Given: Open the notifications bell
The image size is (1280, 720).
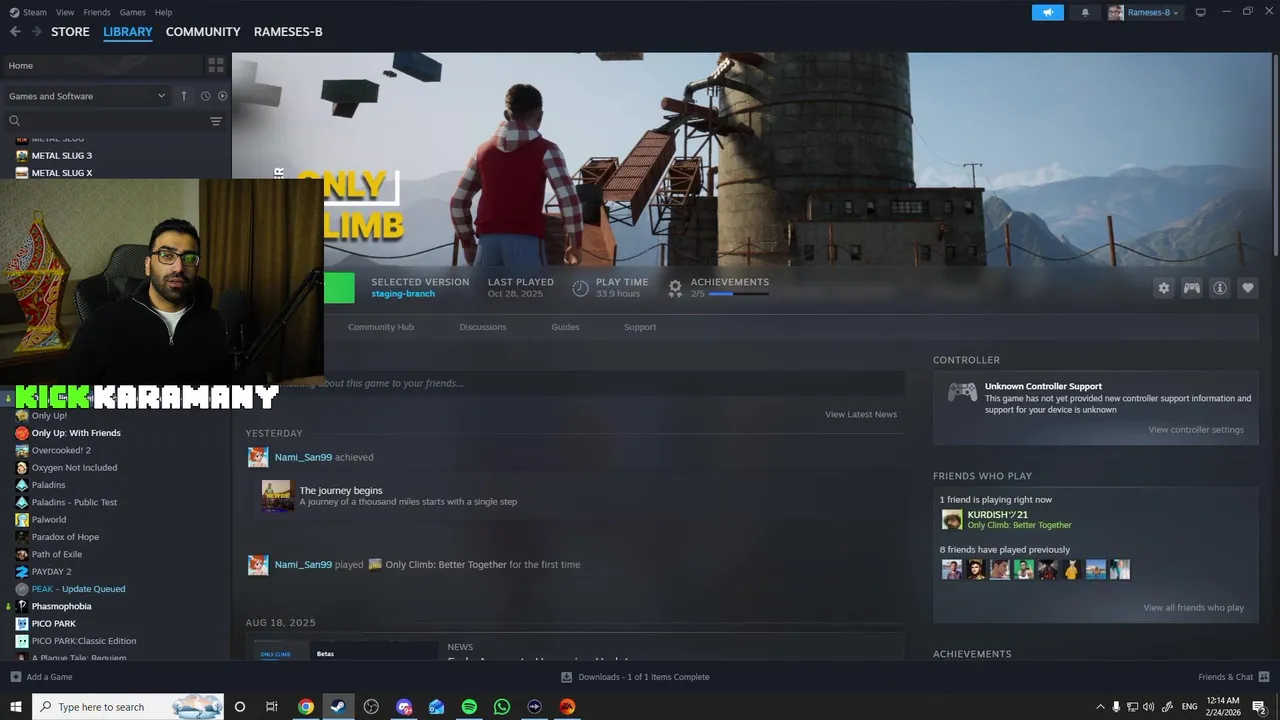Looking at the screenshot, I should point(1085,12).
